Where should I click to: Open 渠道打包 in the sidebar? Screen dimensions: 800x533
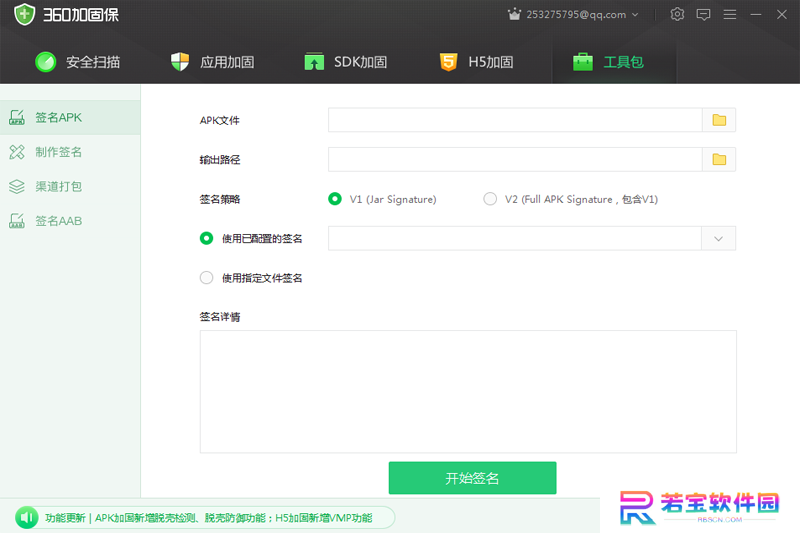click(70, 187)
